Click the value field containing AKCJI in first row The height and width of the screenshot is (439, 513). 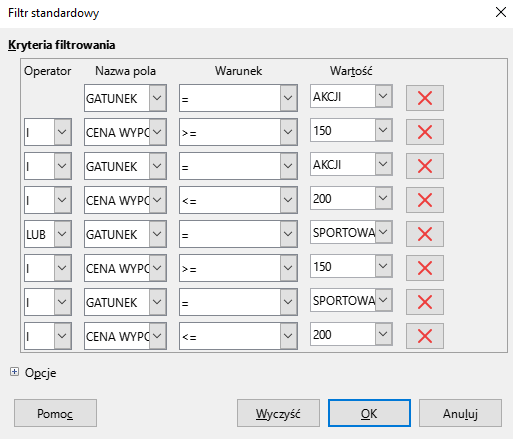(343, 97)
